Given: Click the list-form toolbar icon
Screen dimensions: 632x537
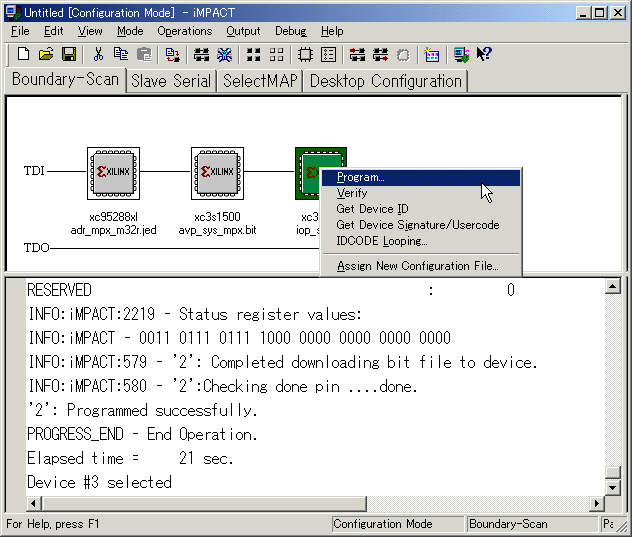Looking at the screenshot, I should [x=328, y=54].
